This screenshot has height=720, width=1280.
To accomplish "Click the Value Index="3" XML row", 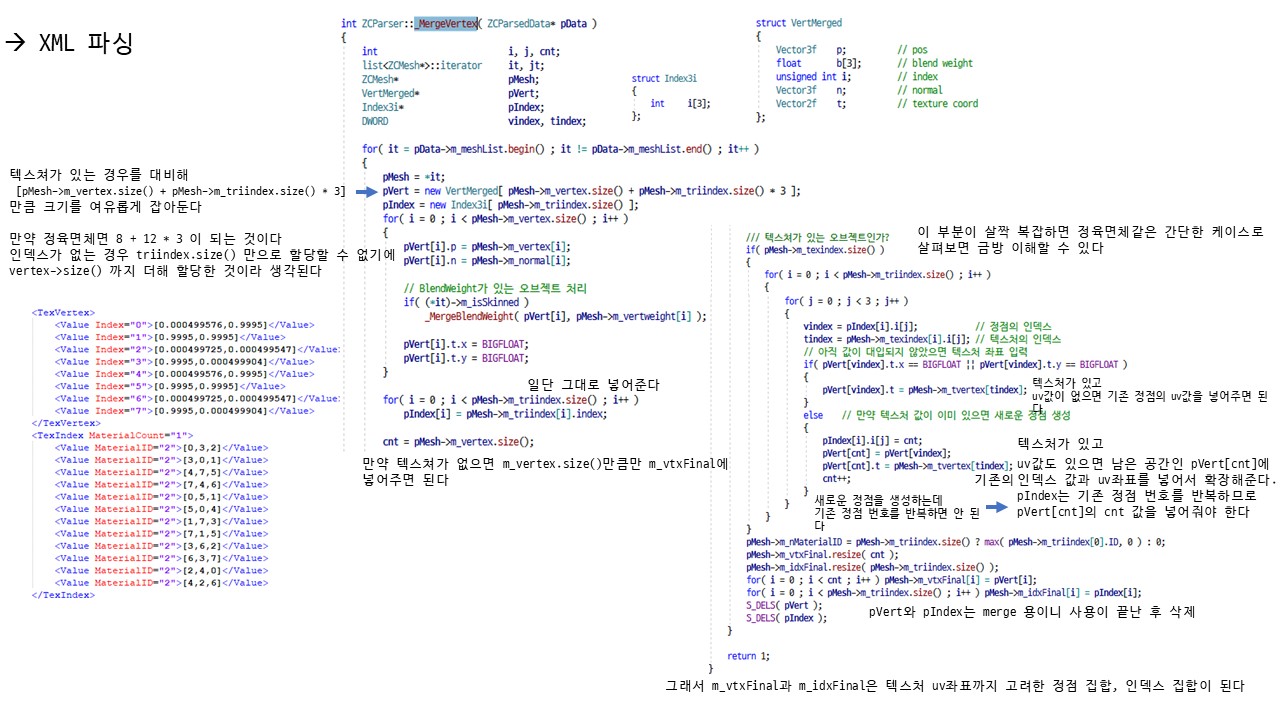I will (x=185, y=361).
